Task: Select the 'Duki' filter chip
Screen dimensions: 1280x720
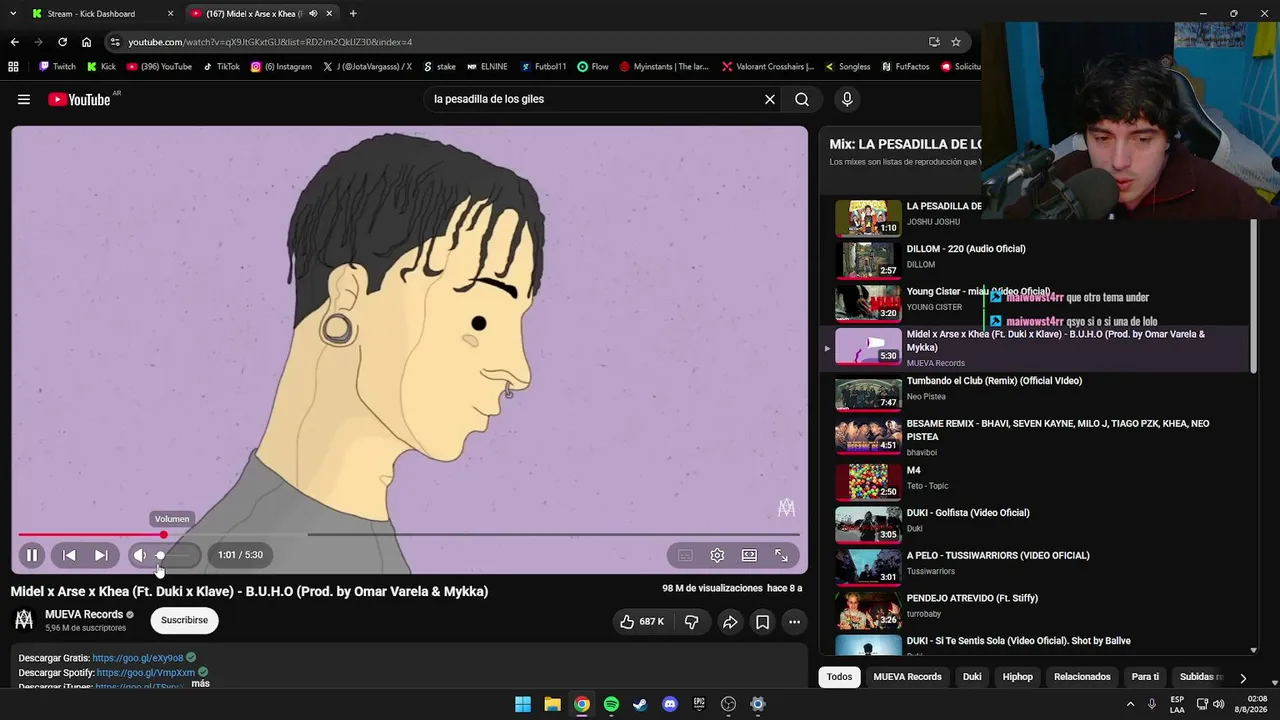Action: pyautogui.click(x=972, y=677)
